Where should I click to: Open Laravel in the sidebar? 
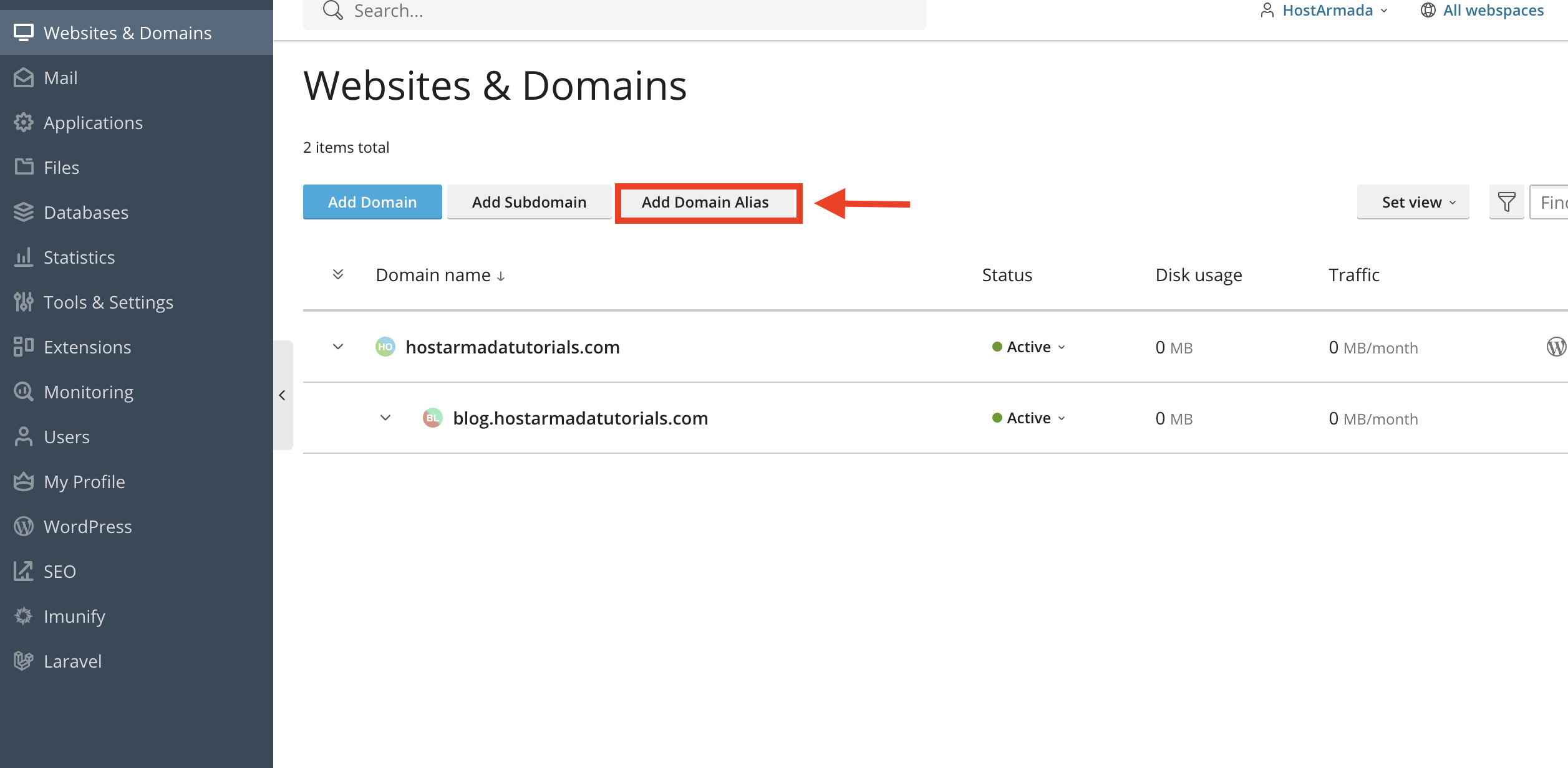pyautogui.click(x=137, y=661)
